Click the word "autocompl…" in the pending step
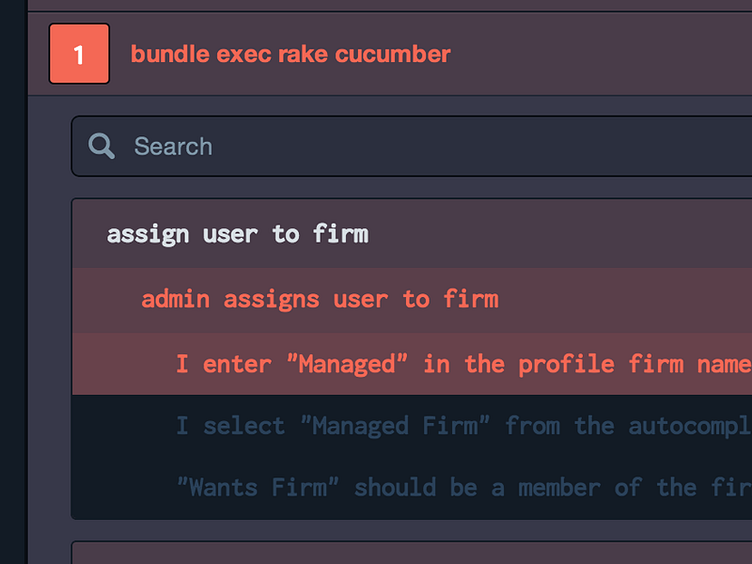Viewport: 752px width, 564px height. 689,426
